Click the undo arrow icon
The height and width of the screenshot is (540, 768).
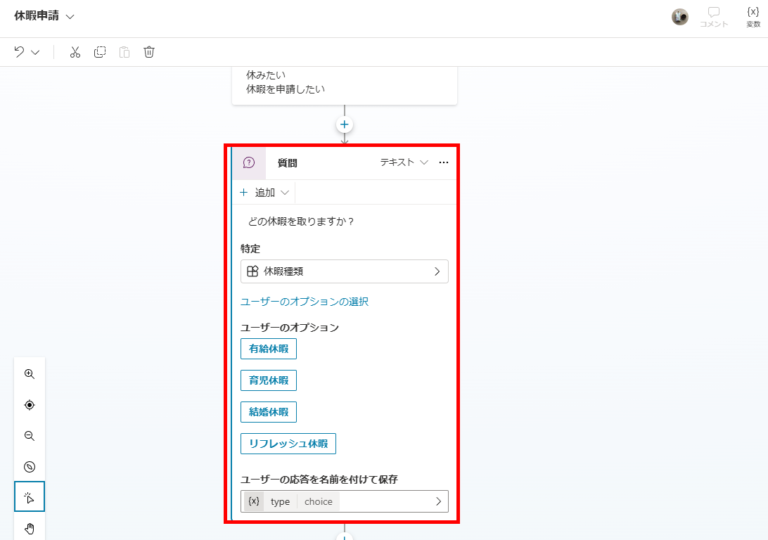19,52
